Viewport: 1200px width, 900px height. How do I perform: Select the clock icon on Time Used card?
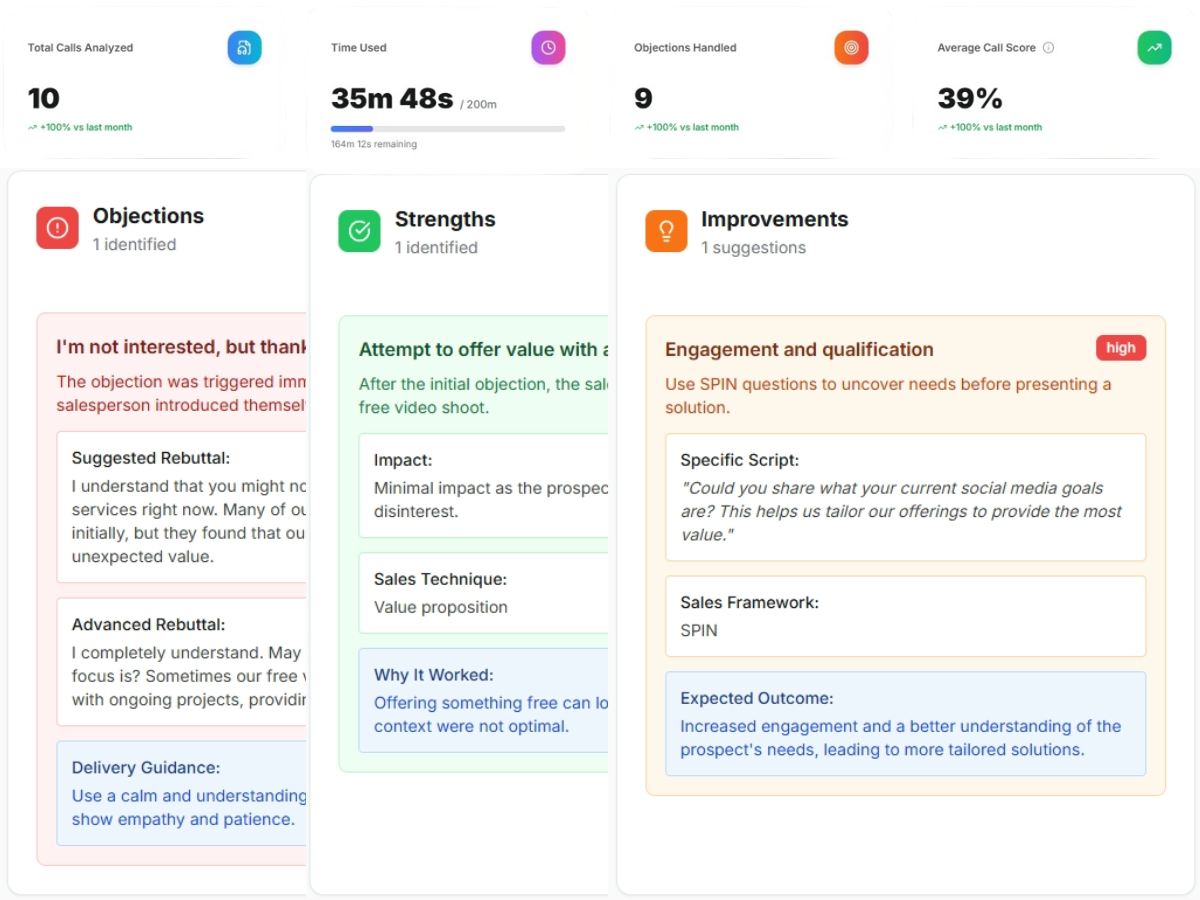pyautogui.click(x=548, y=47)
